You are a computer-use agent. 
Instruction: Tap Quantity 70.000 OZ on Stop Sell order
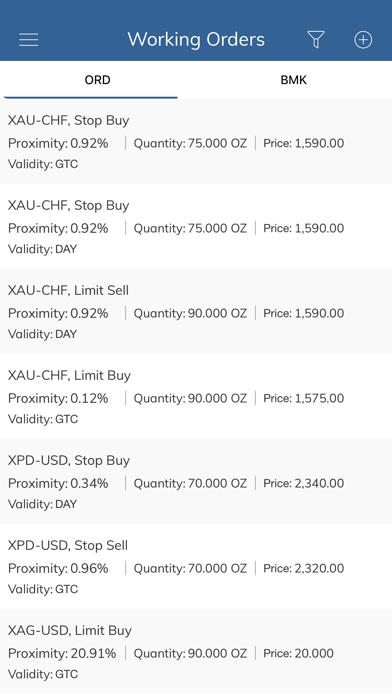click(x=190, y=568)
